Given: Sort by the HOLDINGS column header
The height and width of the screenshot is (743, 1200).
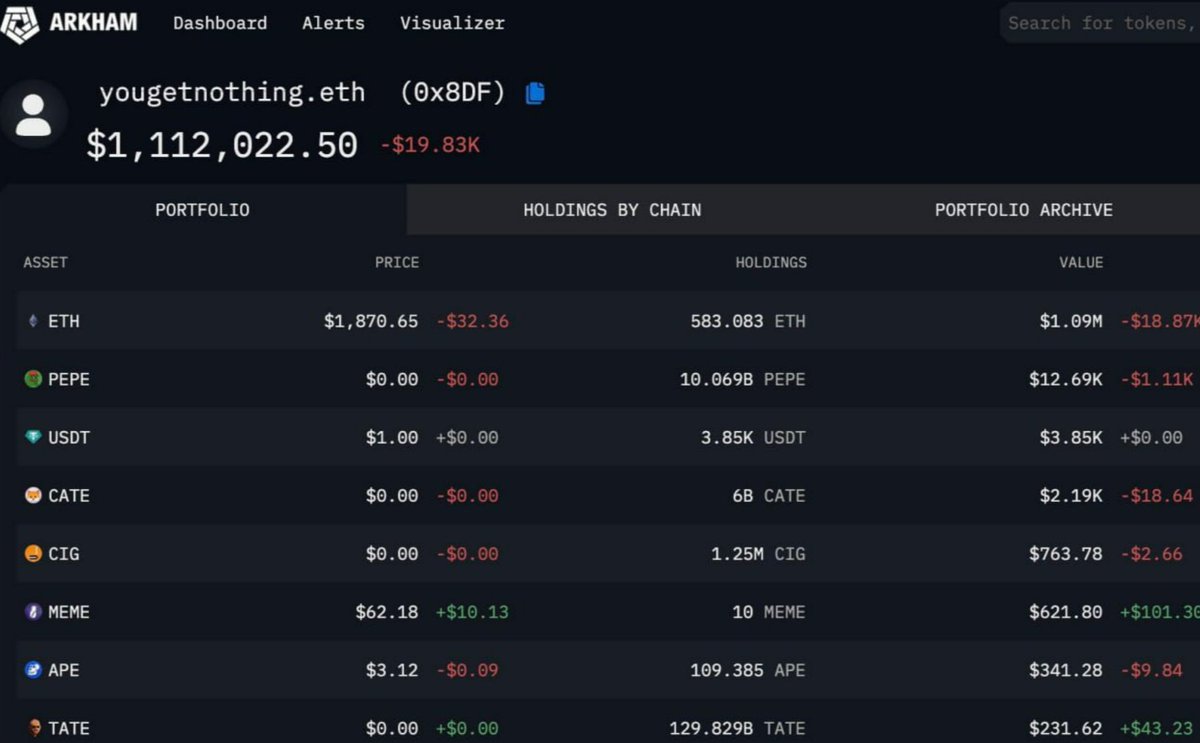Looking at the screenshot, I should pyautogui.click(x=771, y=262).
